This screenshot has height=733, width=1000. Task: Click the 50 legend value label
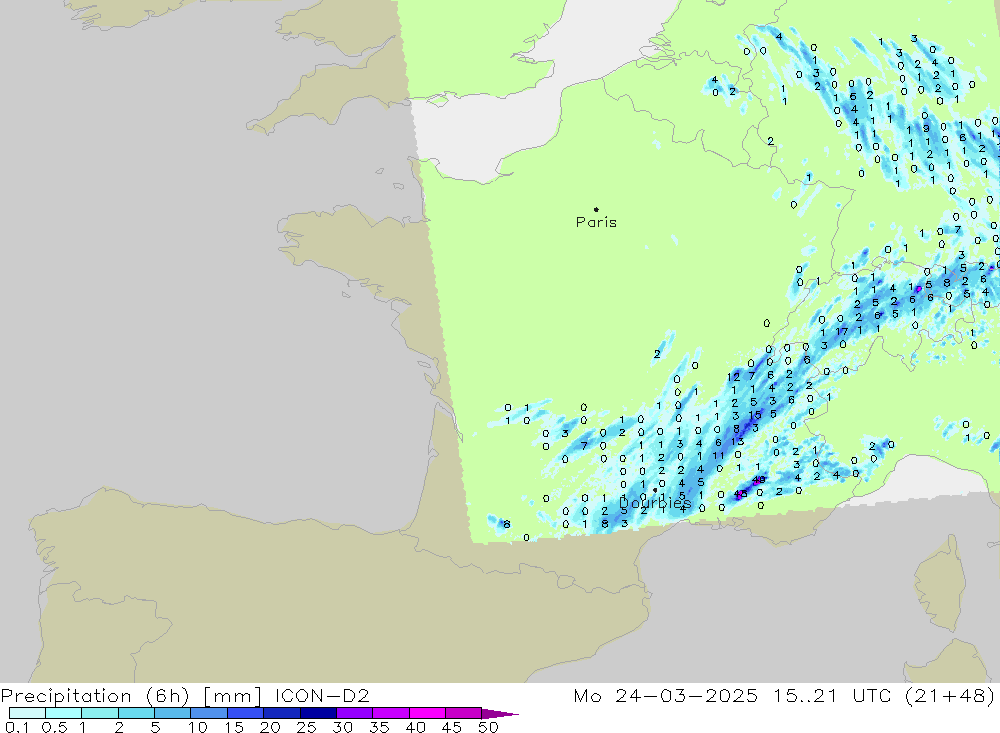pyautogui.click(x=488, y=727)
